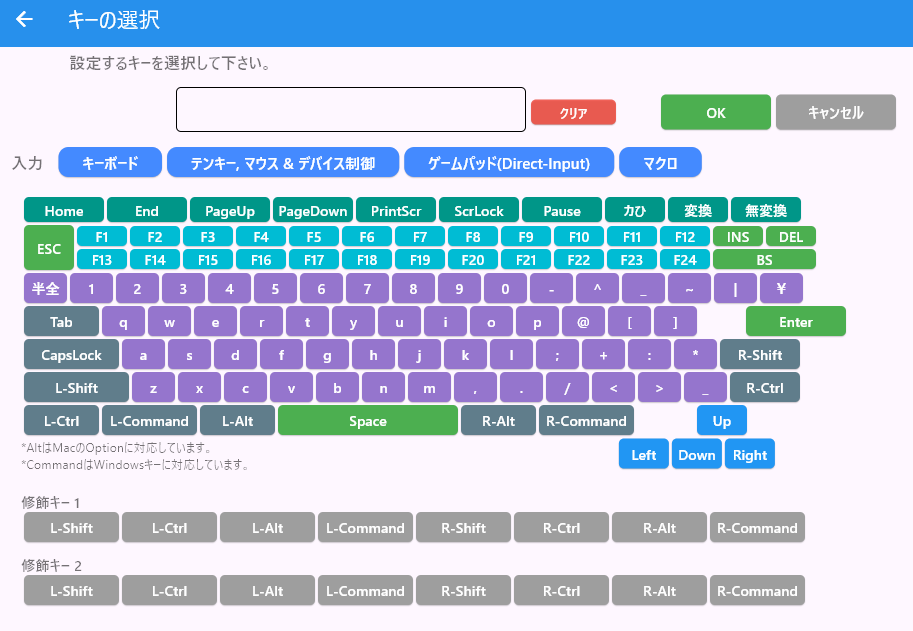Toggle R-Alt in 修飾キー 1 row
This screenshot has height=631, width=913.
tap(659, 527)
